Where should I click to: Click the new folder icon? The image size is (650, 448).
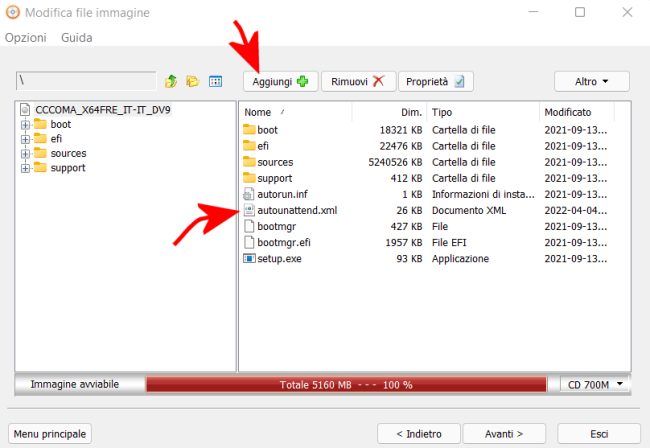[x=193, y=81]
